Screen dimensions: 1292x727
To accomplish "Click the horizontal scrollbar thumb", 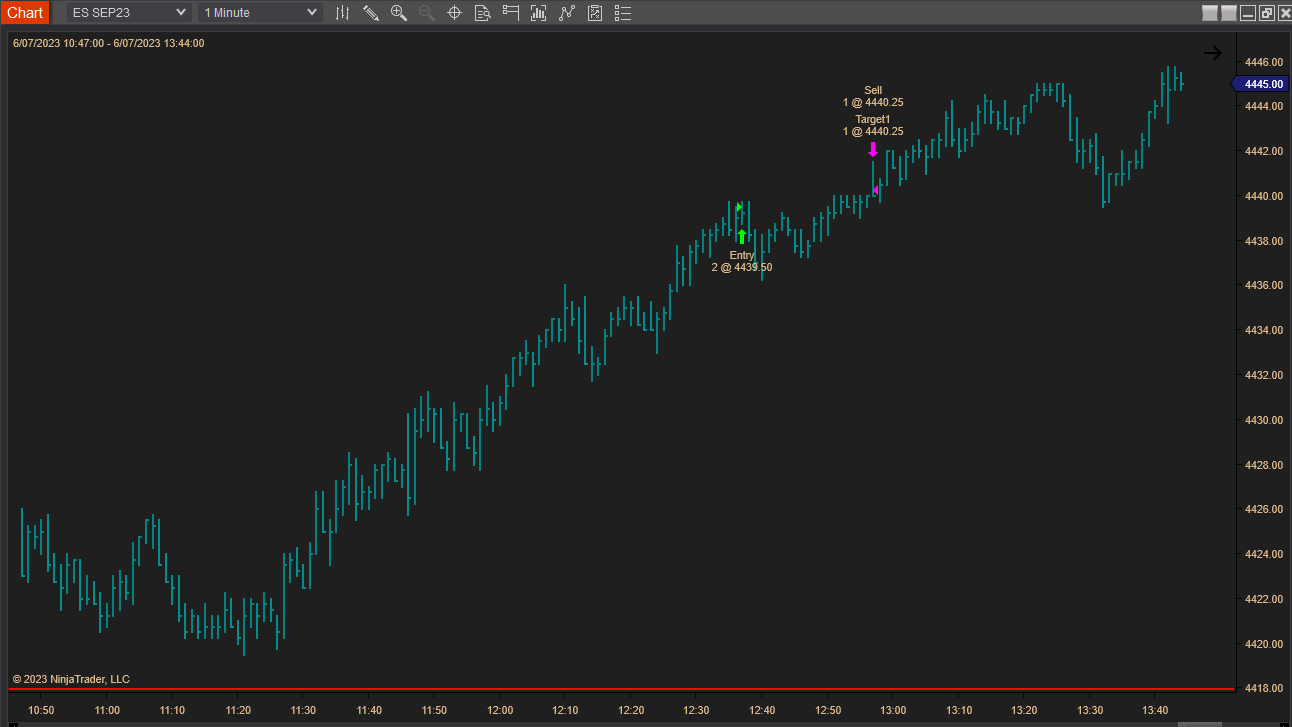I will (1199, 724).
